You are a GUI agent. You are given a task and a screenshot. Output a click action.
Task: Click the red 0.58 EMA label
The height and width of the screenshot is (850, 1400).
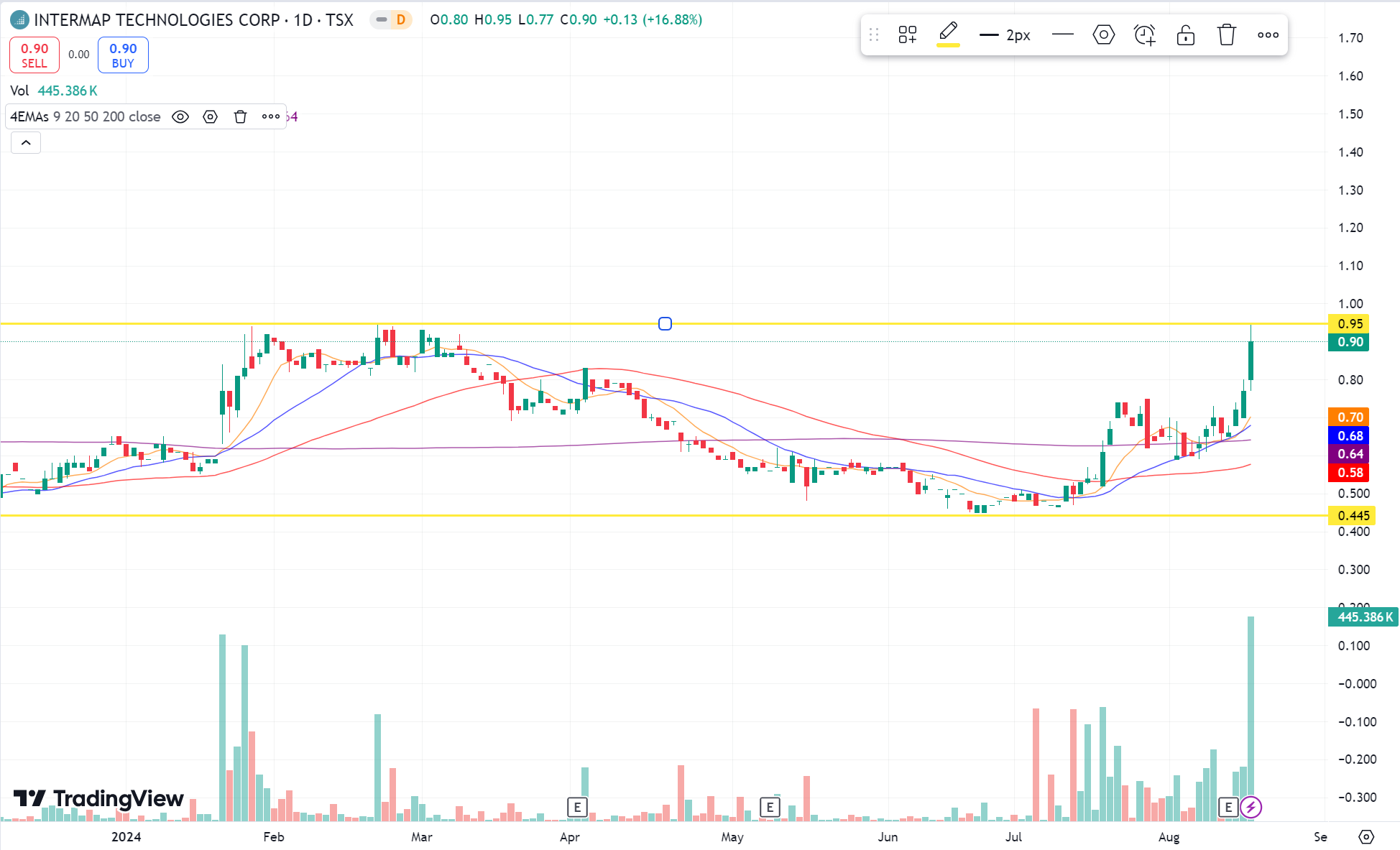point(1349,473)
